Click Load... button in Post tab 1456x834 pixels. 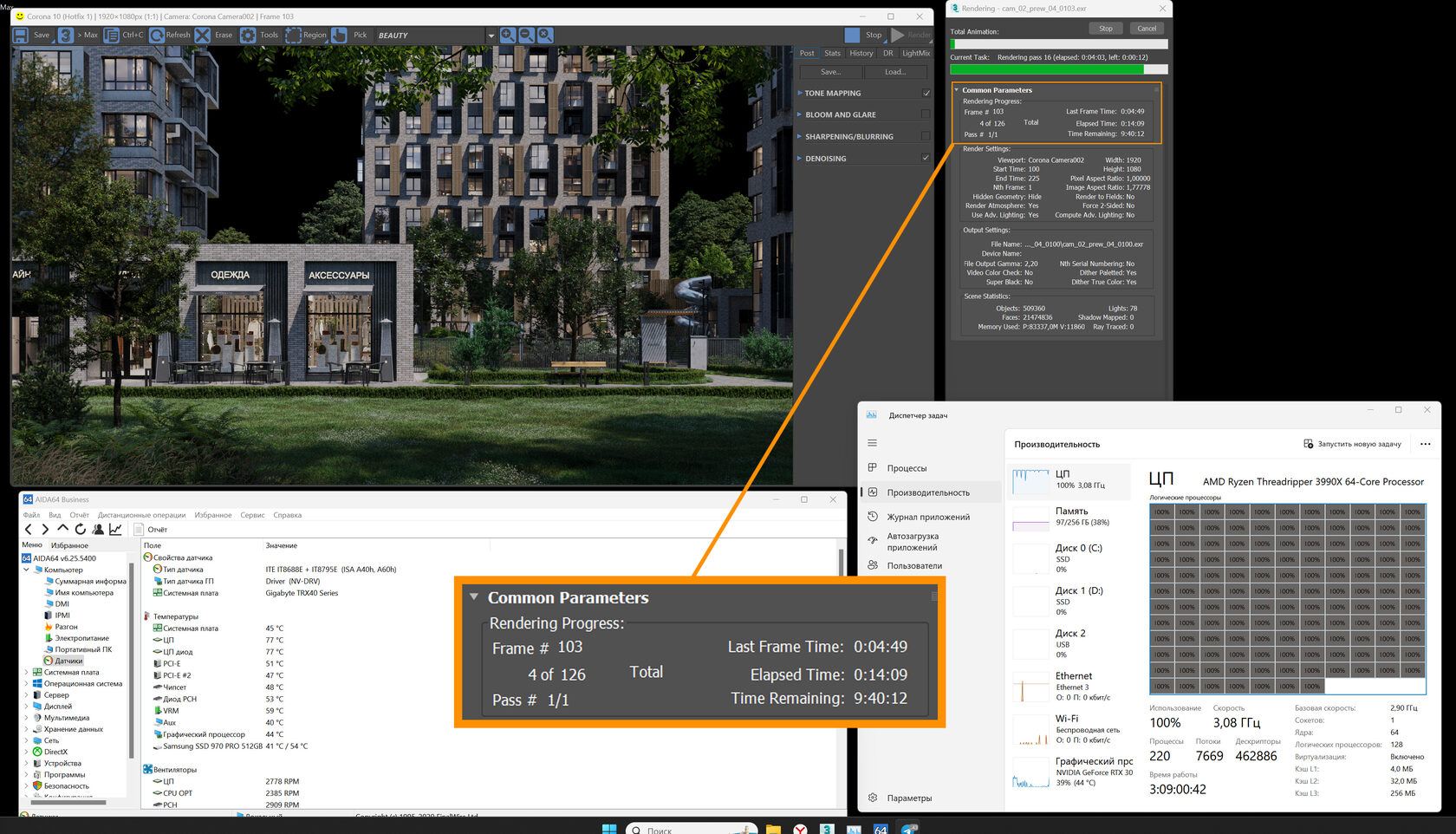[x=896, y=72]
